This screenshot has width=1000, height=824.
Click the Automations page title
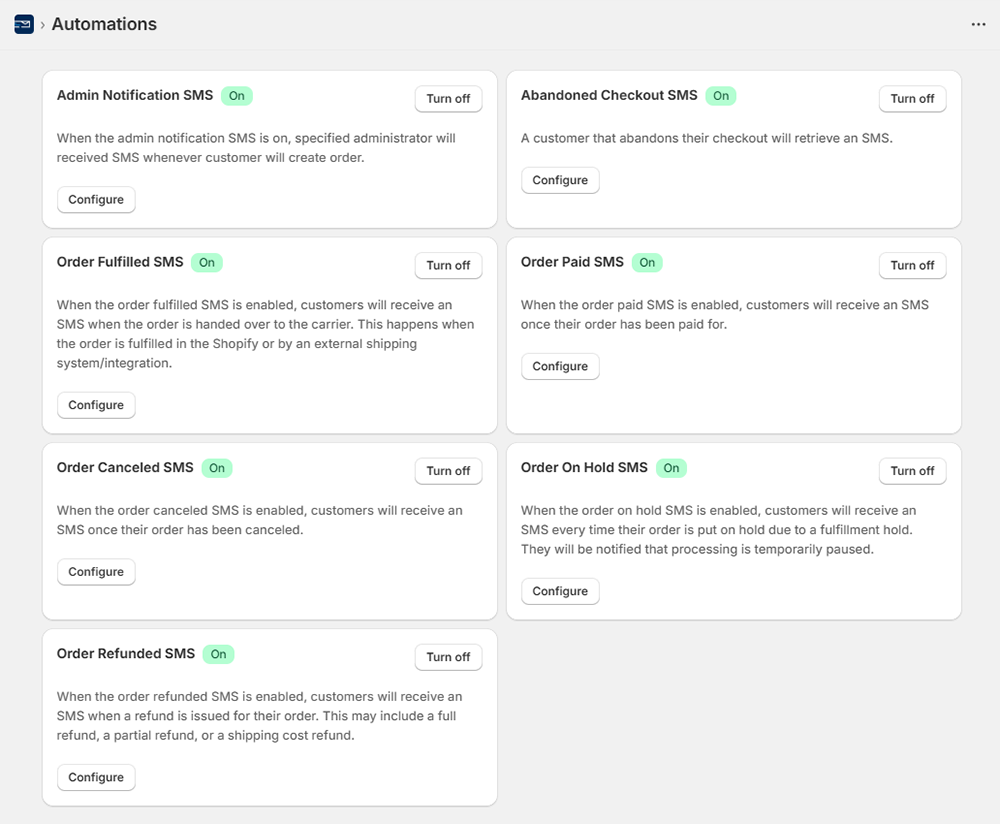tap(104, 24)
